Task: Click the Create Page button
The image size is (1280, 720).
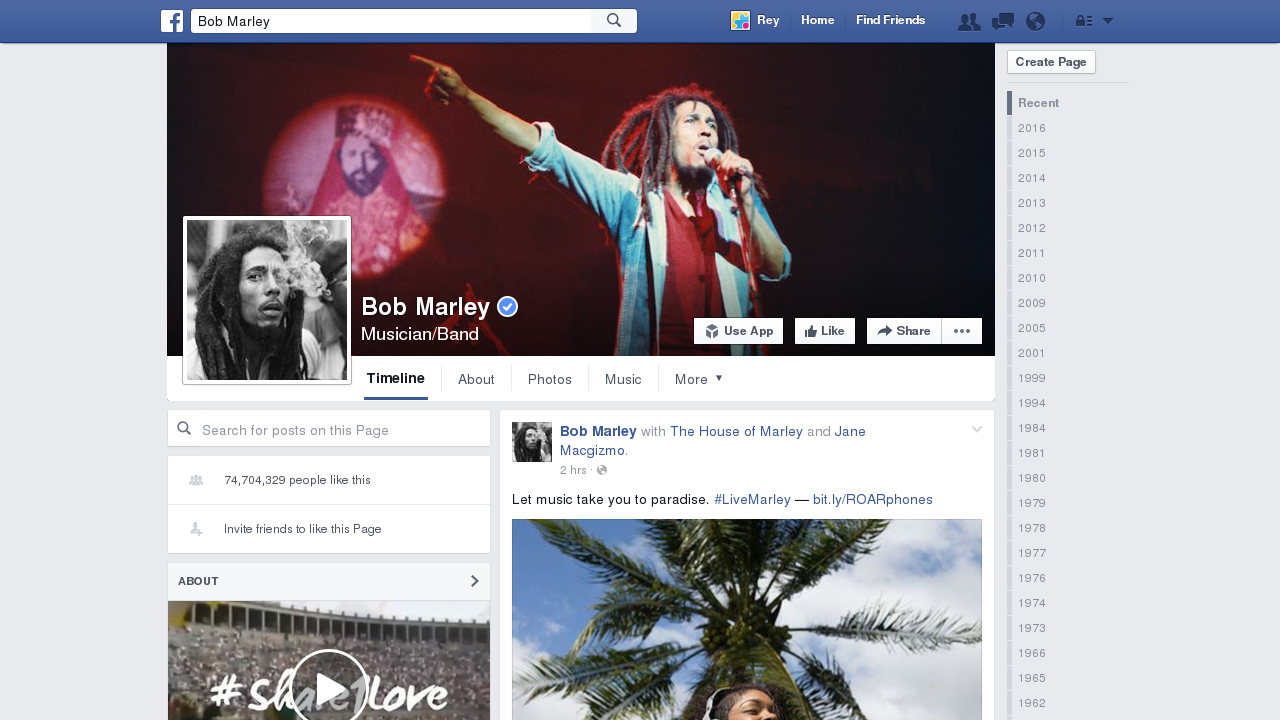Action: coord(1051,62)
